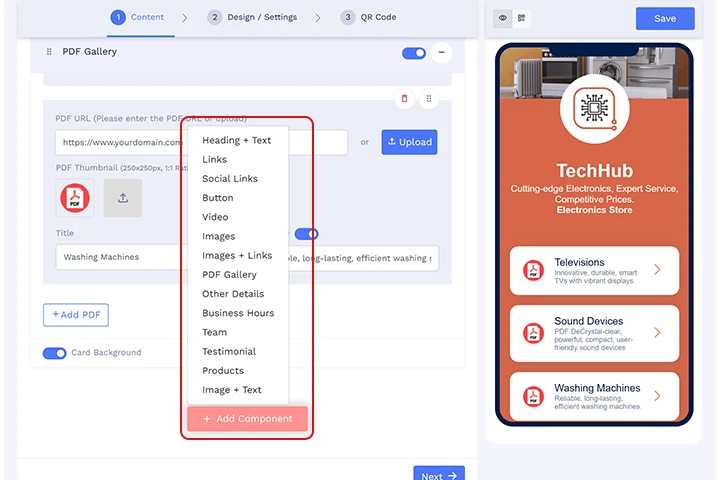Click the eye preview icon
This screenshot has width=720, height=480.
pyautogui.click(x=503, y=18)
